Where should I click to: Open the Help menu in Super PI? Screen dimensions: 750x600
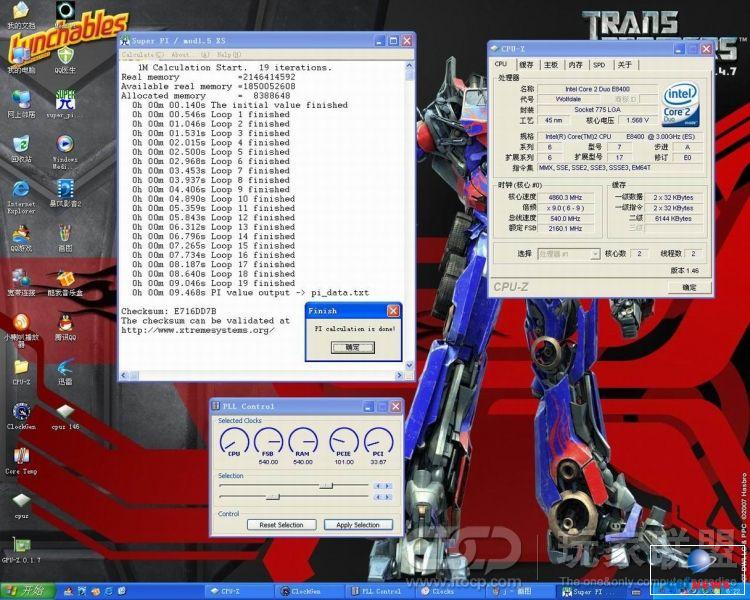(230, 55)
